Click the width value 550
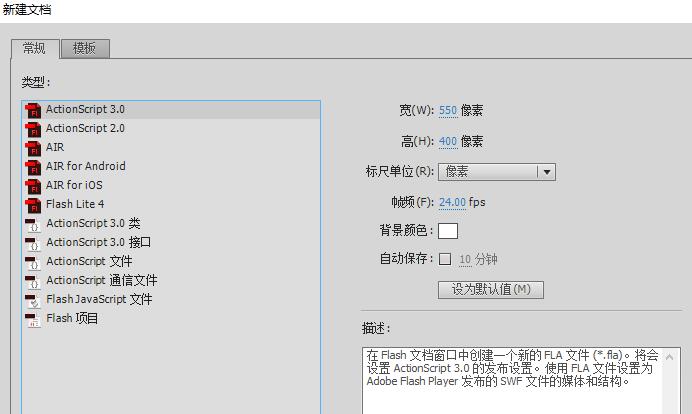The image size is (692, 414). tap(448, 110)
